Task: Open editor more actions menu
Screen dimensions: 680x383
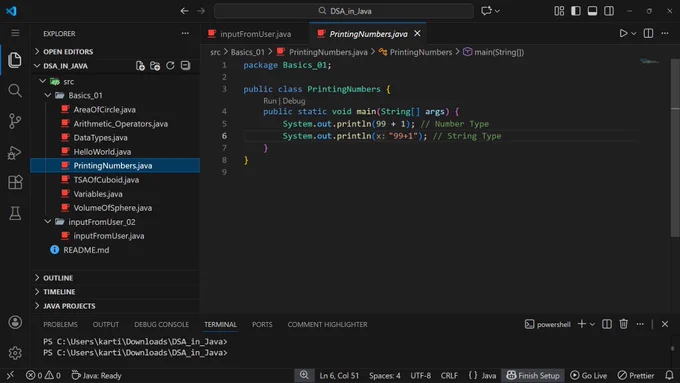Action: 665,33
